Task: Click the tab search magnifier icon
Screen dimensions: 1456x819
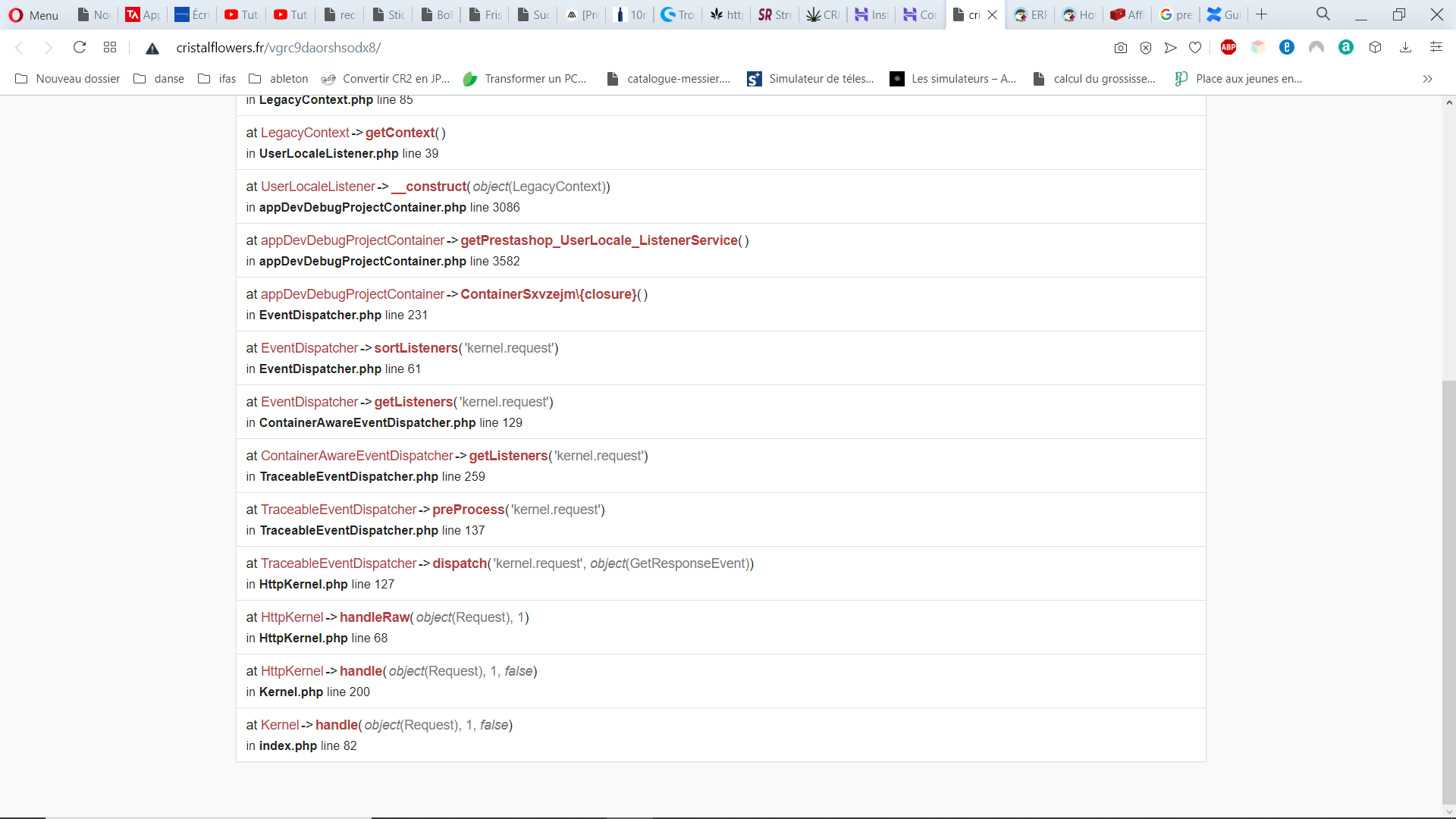Action: coord(1323,14)
